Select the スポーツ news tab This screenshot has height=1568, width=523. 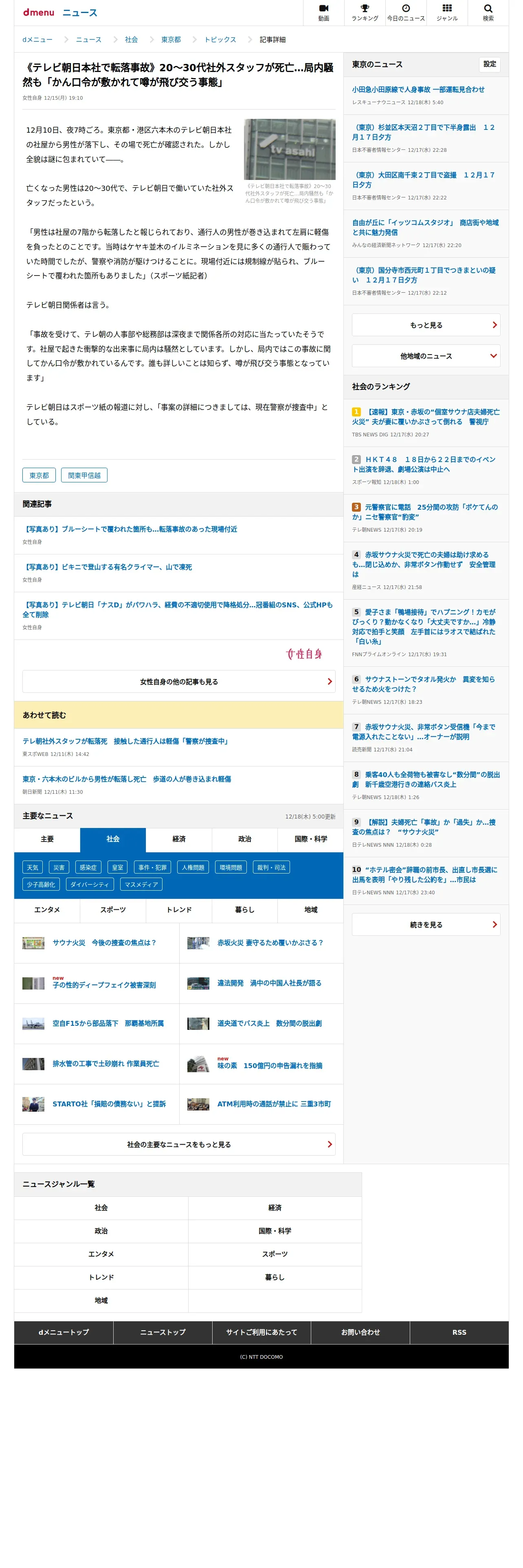(113, 910)
